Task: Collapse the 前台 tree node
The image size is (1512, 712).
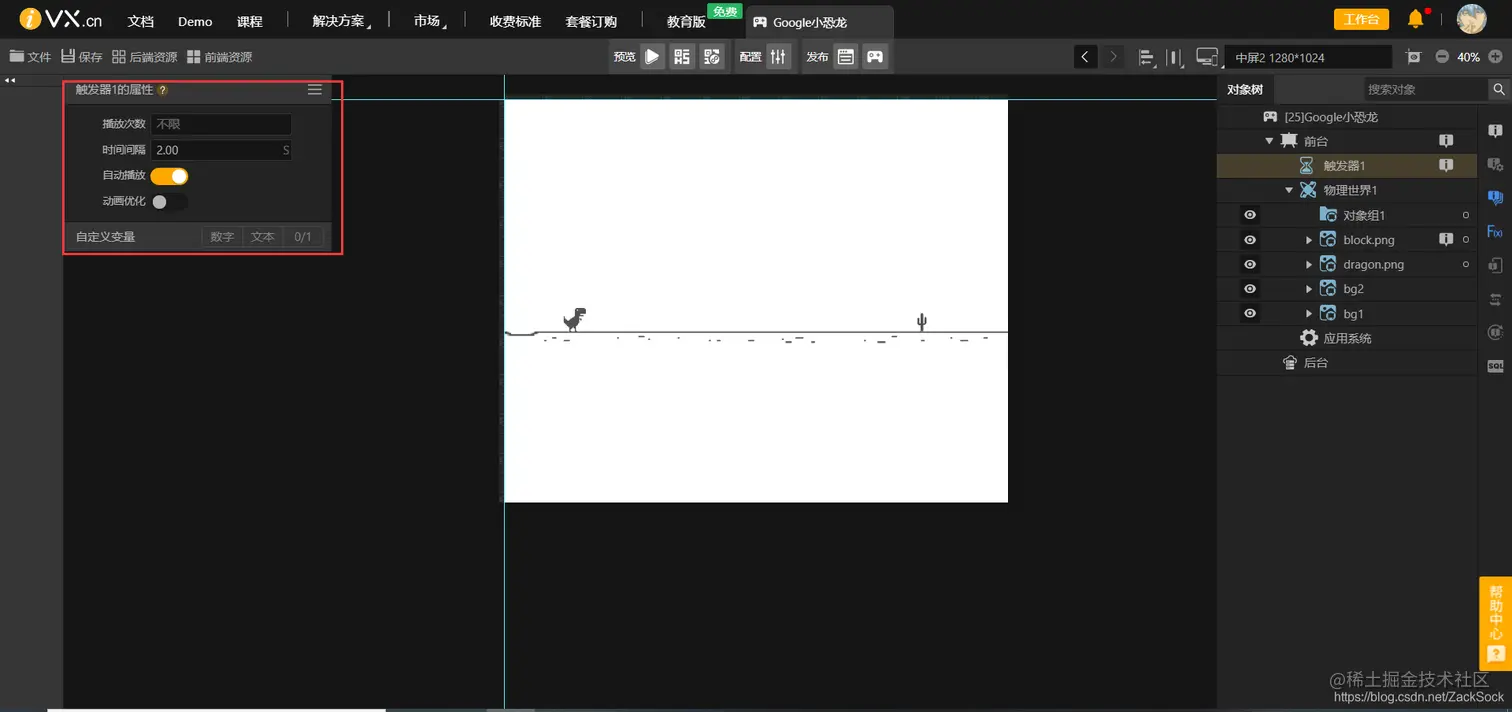Action: pos(1269,141)
